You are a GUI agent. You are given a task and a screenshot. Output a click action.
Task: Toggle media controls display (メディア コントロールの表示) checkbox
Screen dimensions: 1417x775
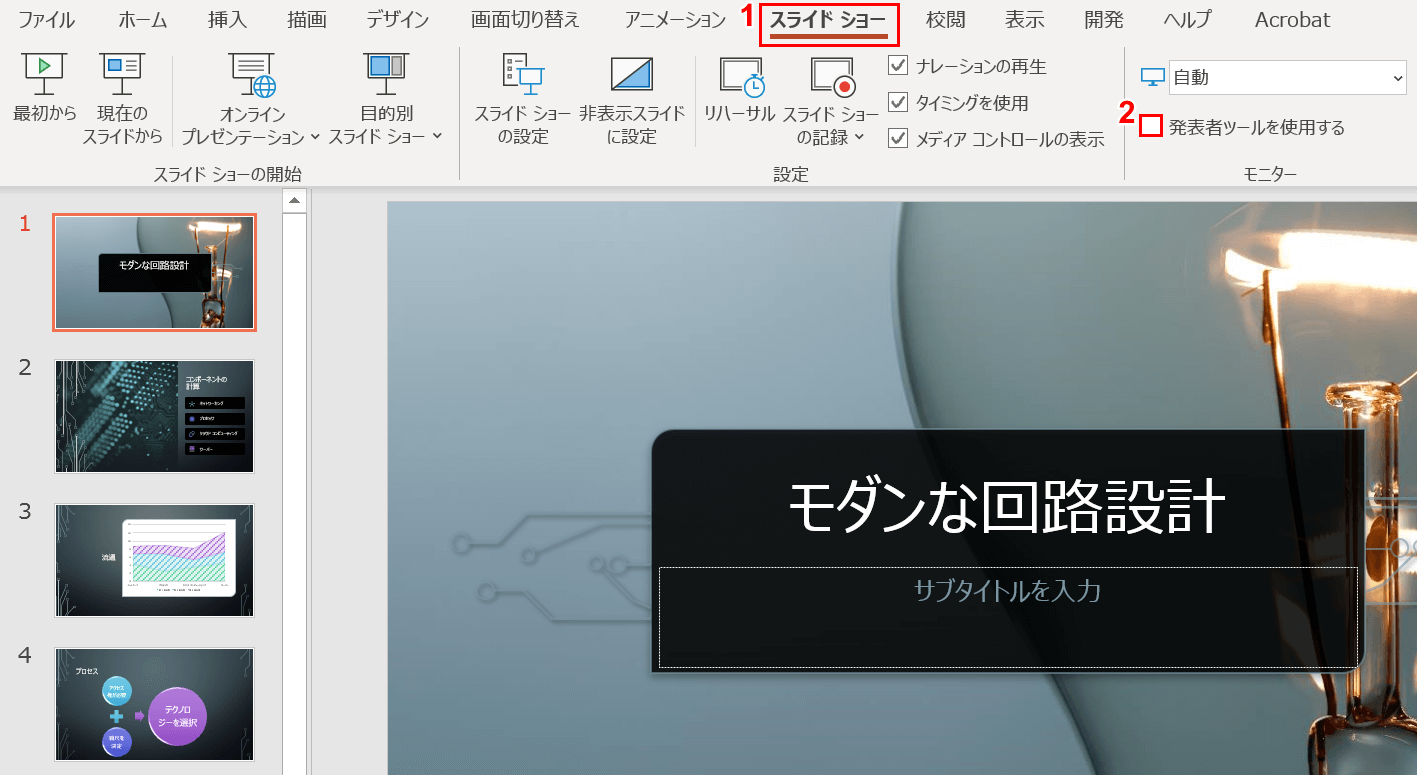tap(898, 139)
